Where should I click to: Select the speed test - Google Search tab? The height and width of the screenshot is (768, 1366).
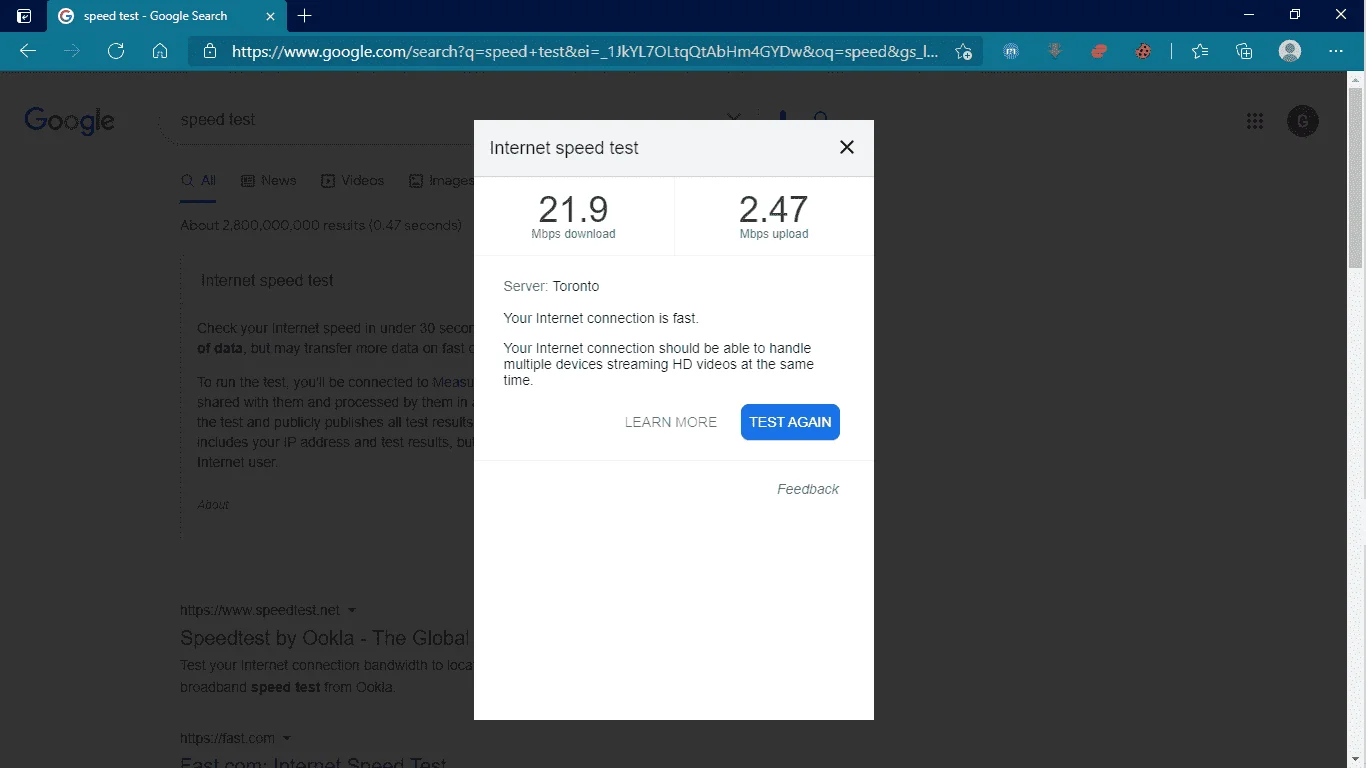click(x=167, y=16)
